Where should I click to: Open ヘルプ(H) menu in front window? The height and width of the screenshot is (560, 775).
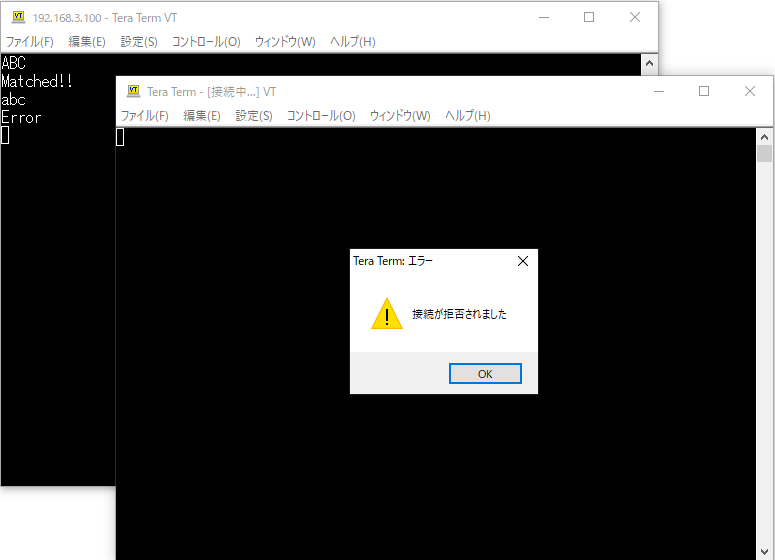468,116
